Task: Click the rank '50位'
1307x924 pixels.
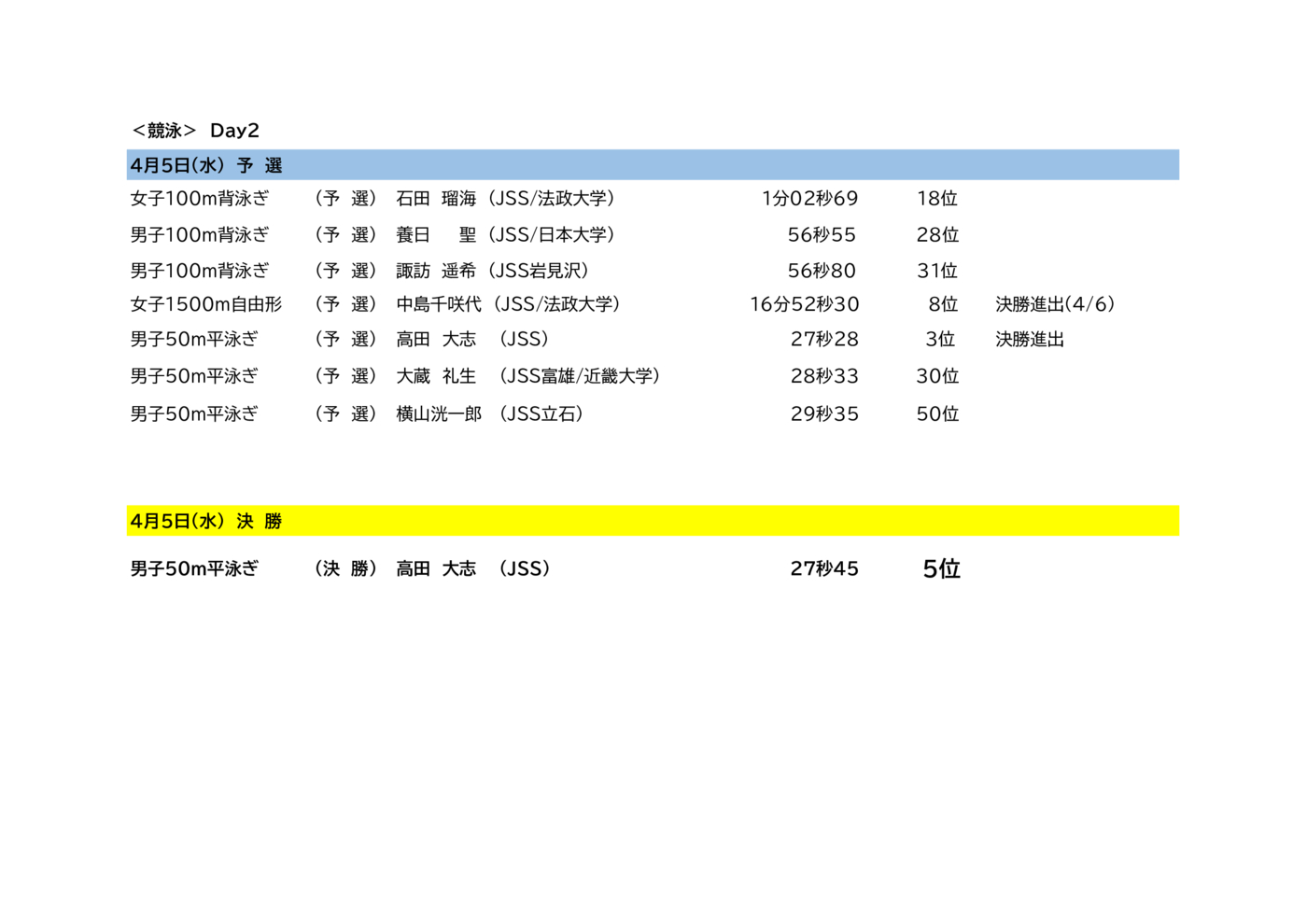Action: (937, 413)
